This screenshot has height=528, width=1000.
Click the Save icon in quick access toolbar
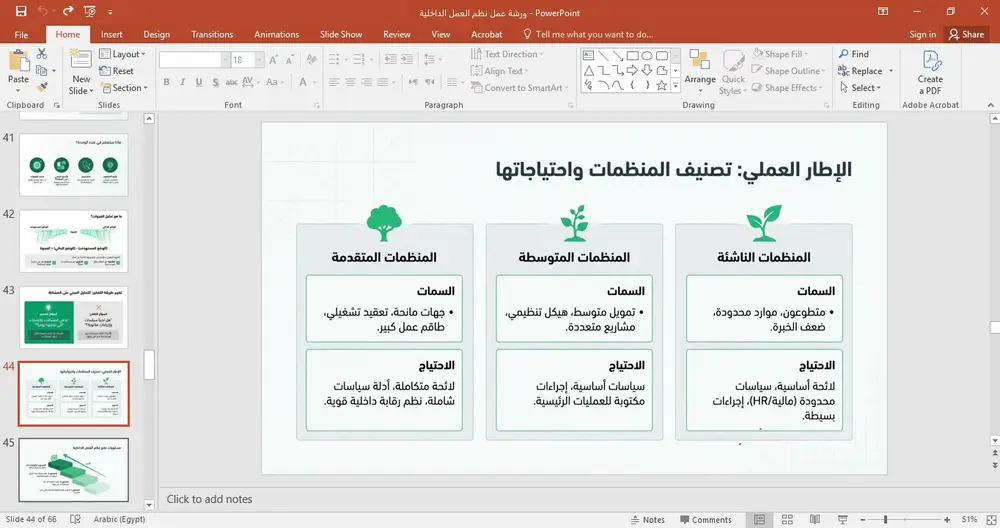(21, 11)
